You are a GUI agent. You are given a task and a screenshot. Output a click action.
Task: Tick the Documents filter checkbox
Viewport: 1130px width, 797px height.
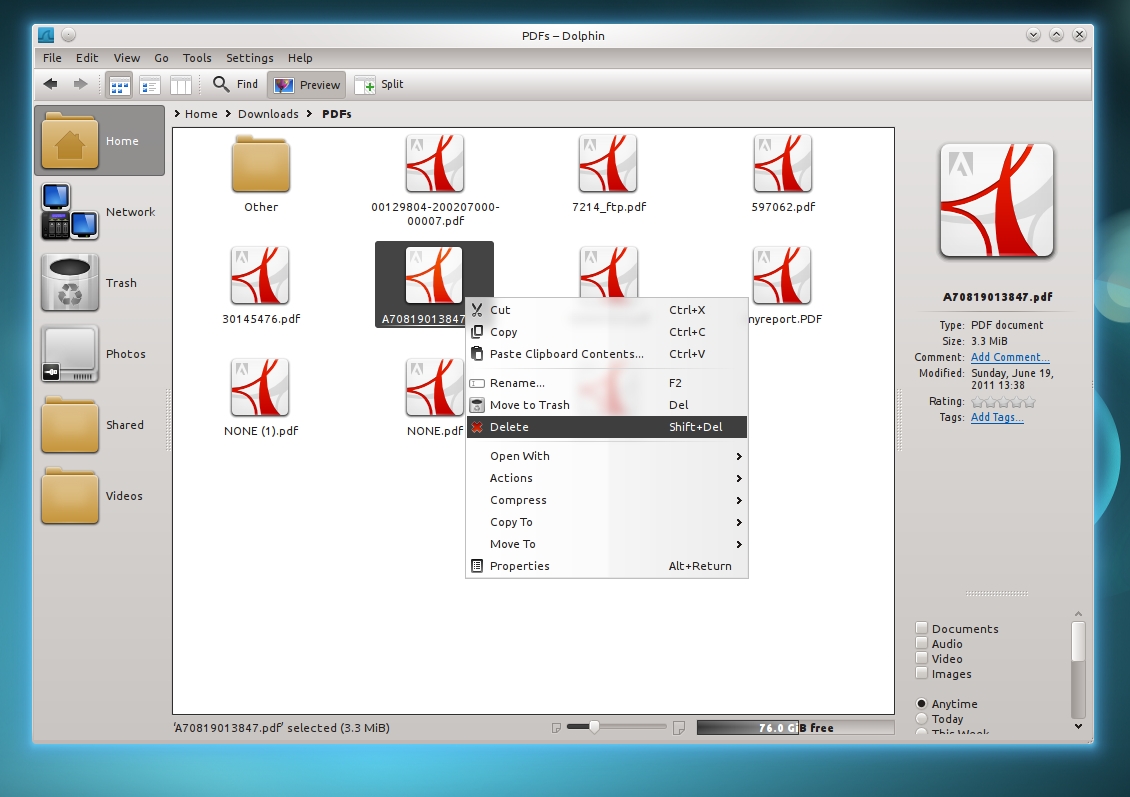click(921, 628)
